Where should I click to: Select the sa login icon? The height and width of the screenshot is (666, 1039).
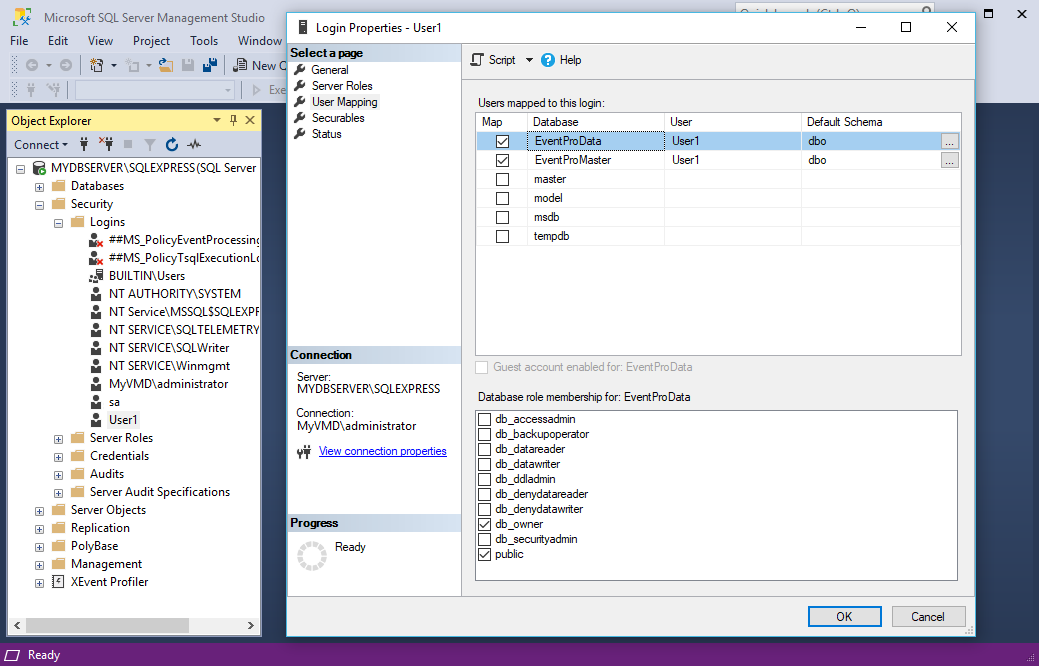[97, 402]
